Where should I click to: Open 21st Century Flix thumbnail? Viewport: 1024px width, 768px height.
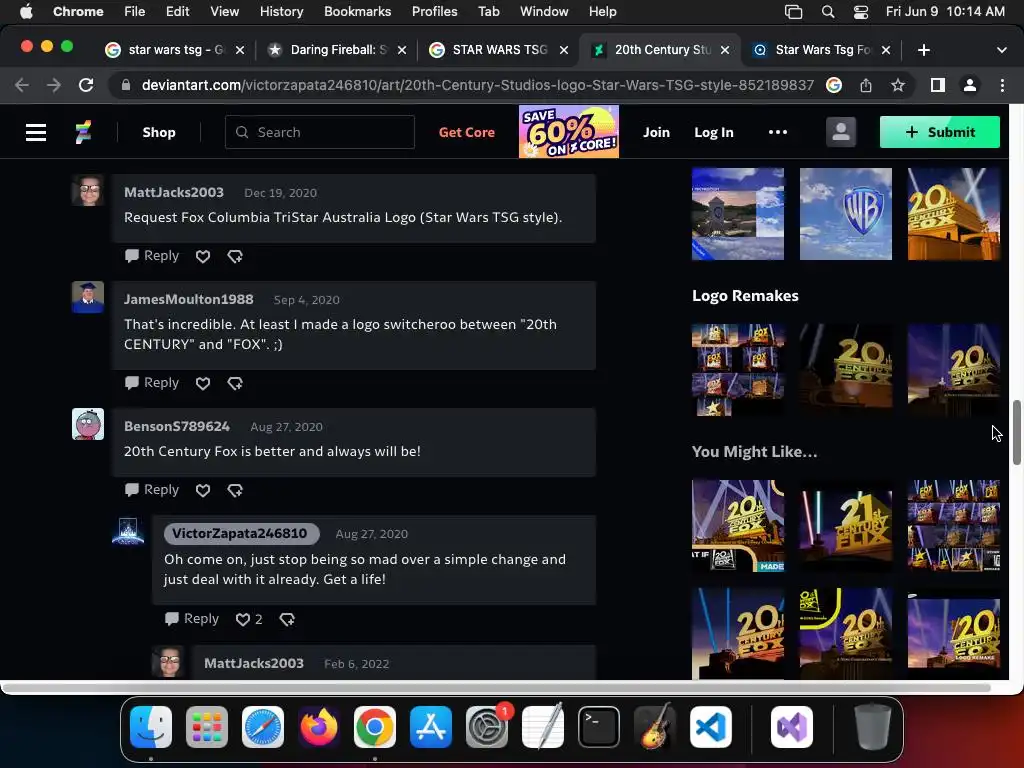846,526
